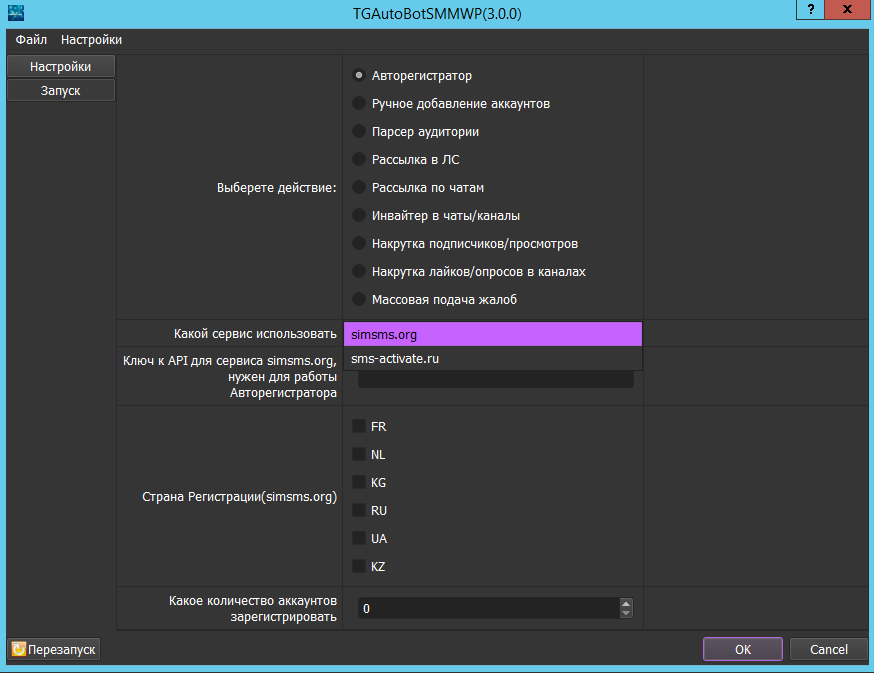Increase account count with up arrow
Screen dimensions: 874x673
(626, 603)
